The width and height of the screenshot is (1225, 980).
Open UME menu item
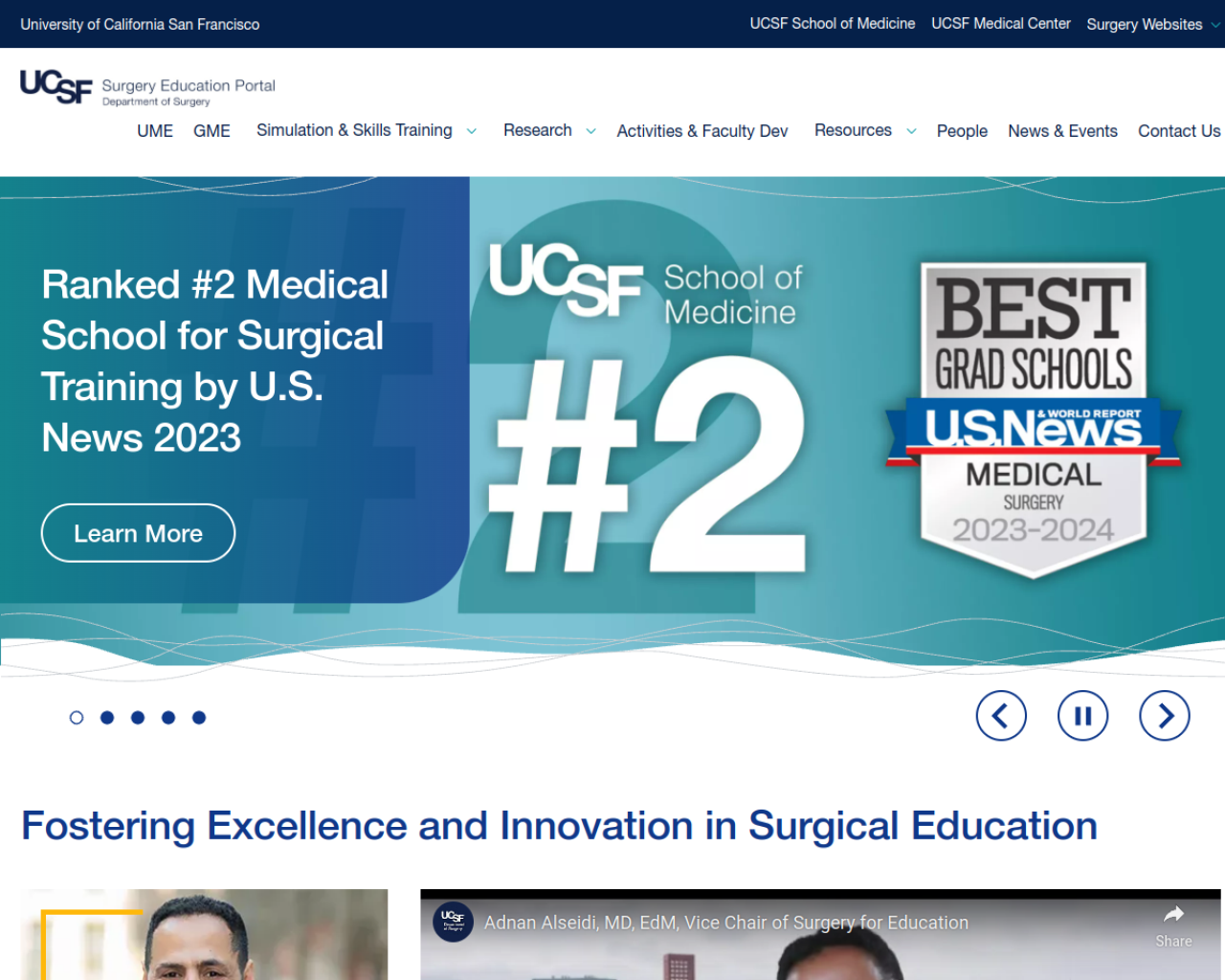tap(155, 131)
